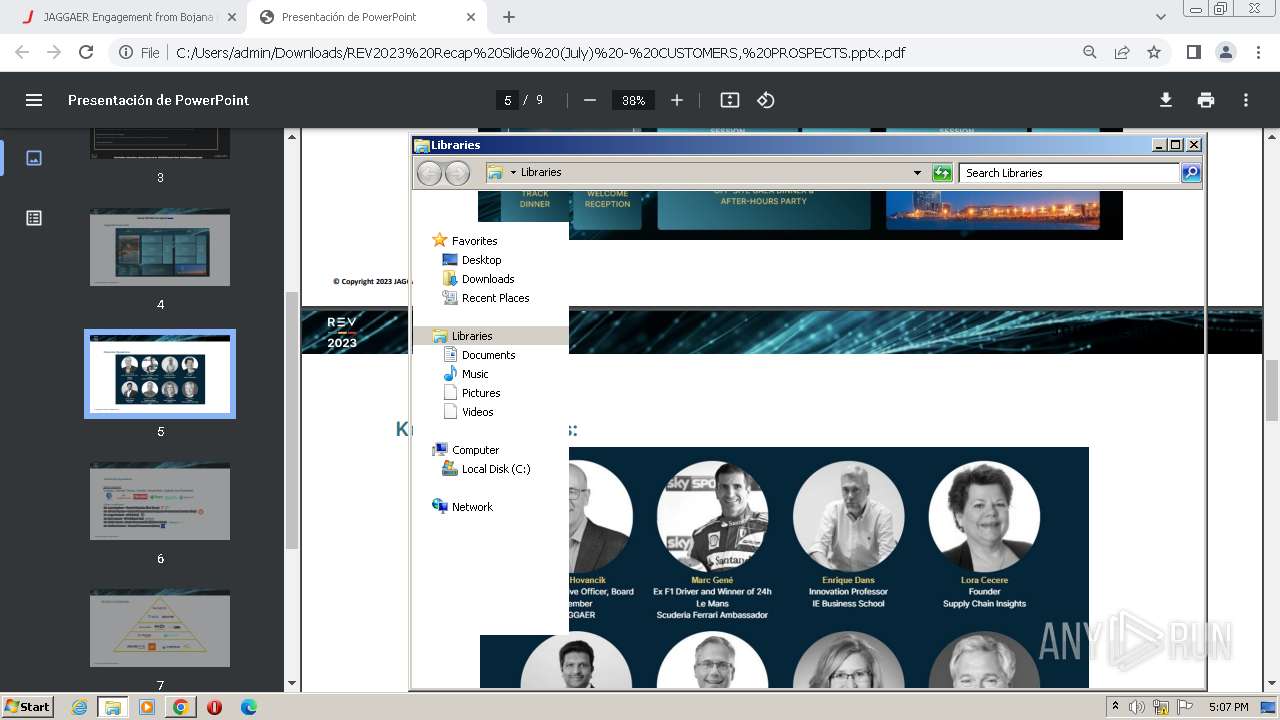Click the search magnifier in Libraries window

click(1190, 173)
